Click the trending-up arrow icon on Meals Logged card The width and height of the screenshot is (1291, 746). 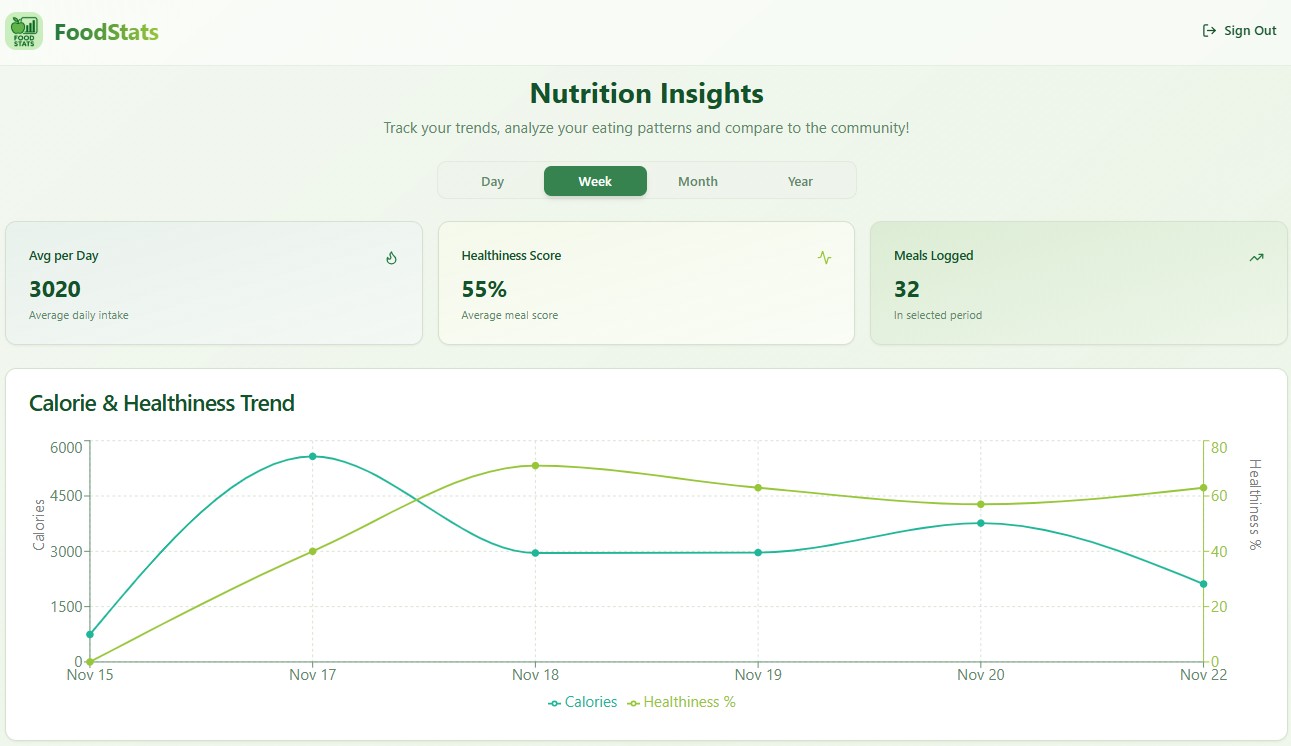(1256, 257)
